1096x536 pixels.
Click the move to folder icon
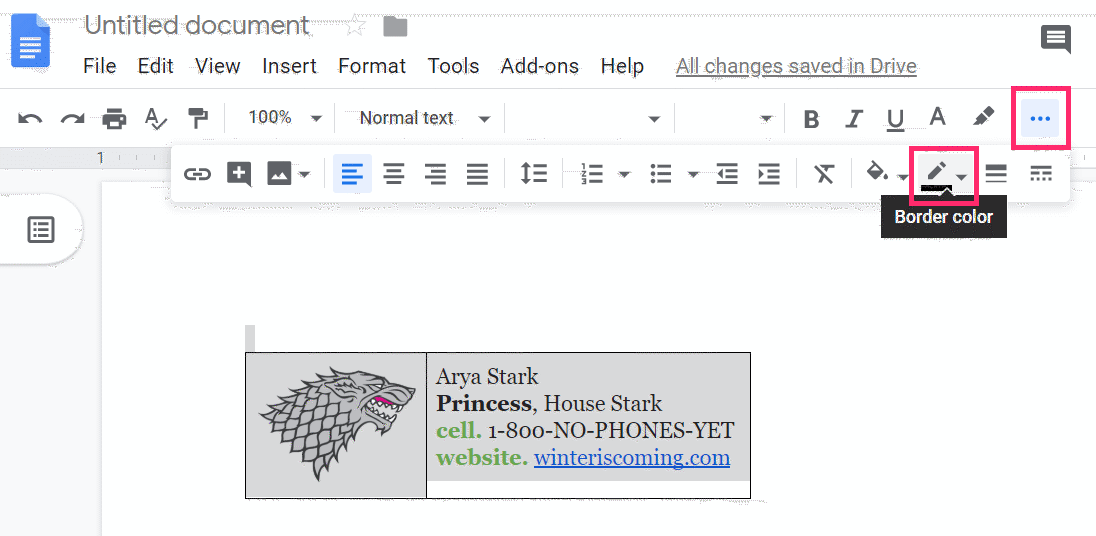tap(395, 27)
